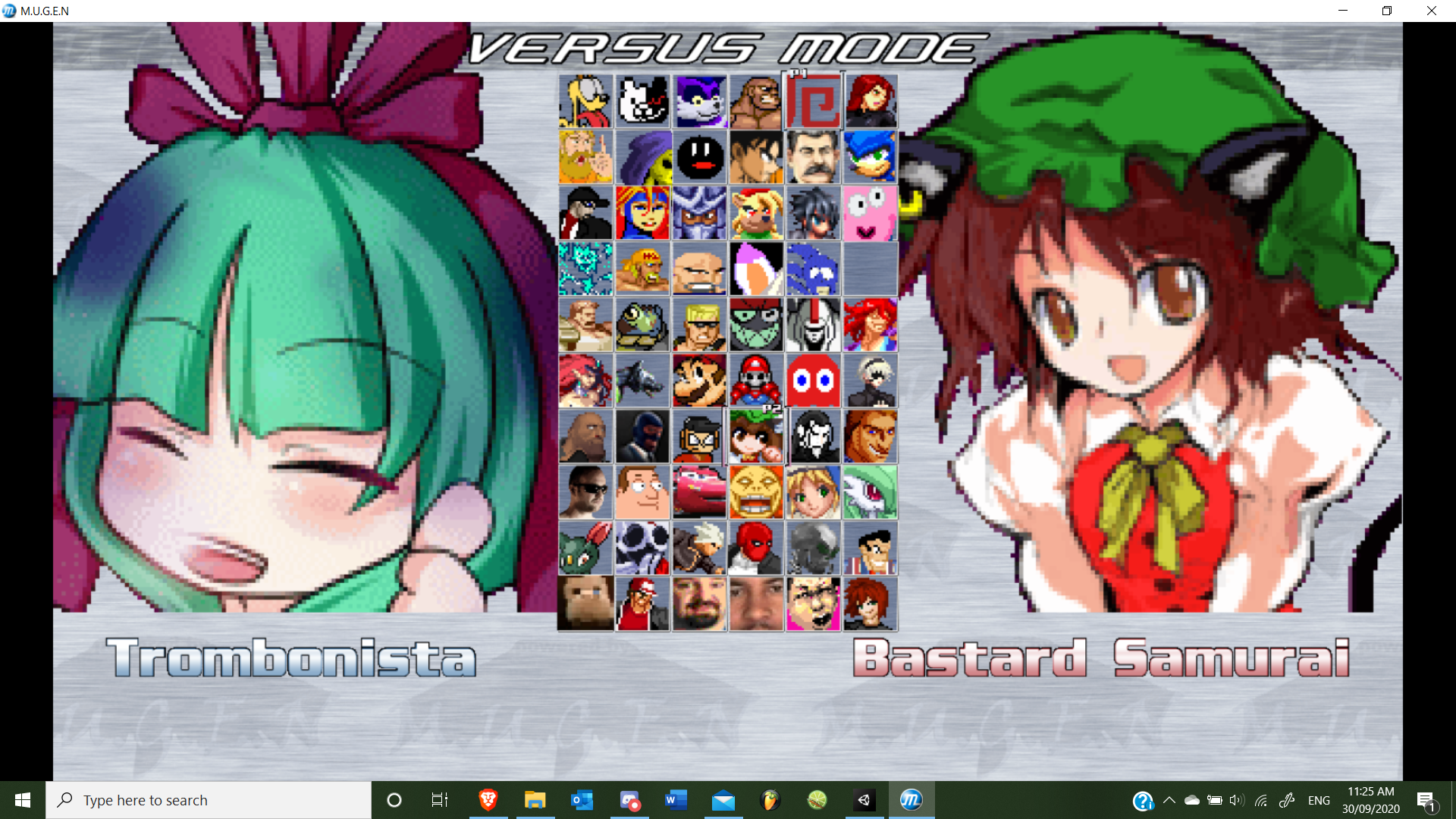Show hidden system tray icons

tap(1169, 800)
